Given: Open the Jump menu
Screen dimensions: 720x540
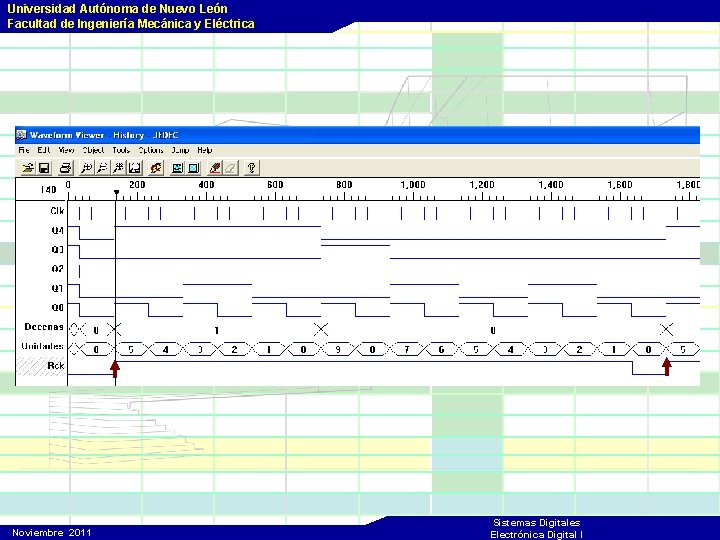Looking at the screenshot, I should pyautogui.click(x=180, y=150).
